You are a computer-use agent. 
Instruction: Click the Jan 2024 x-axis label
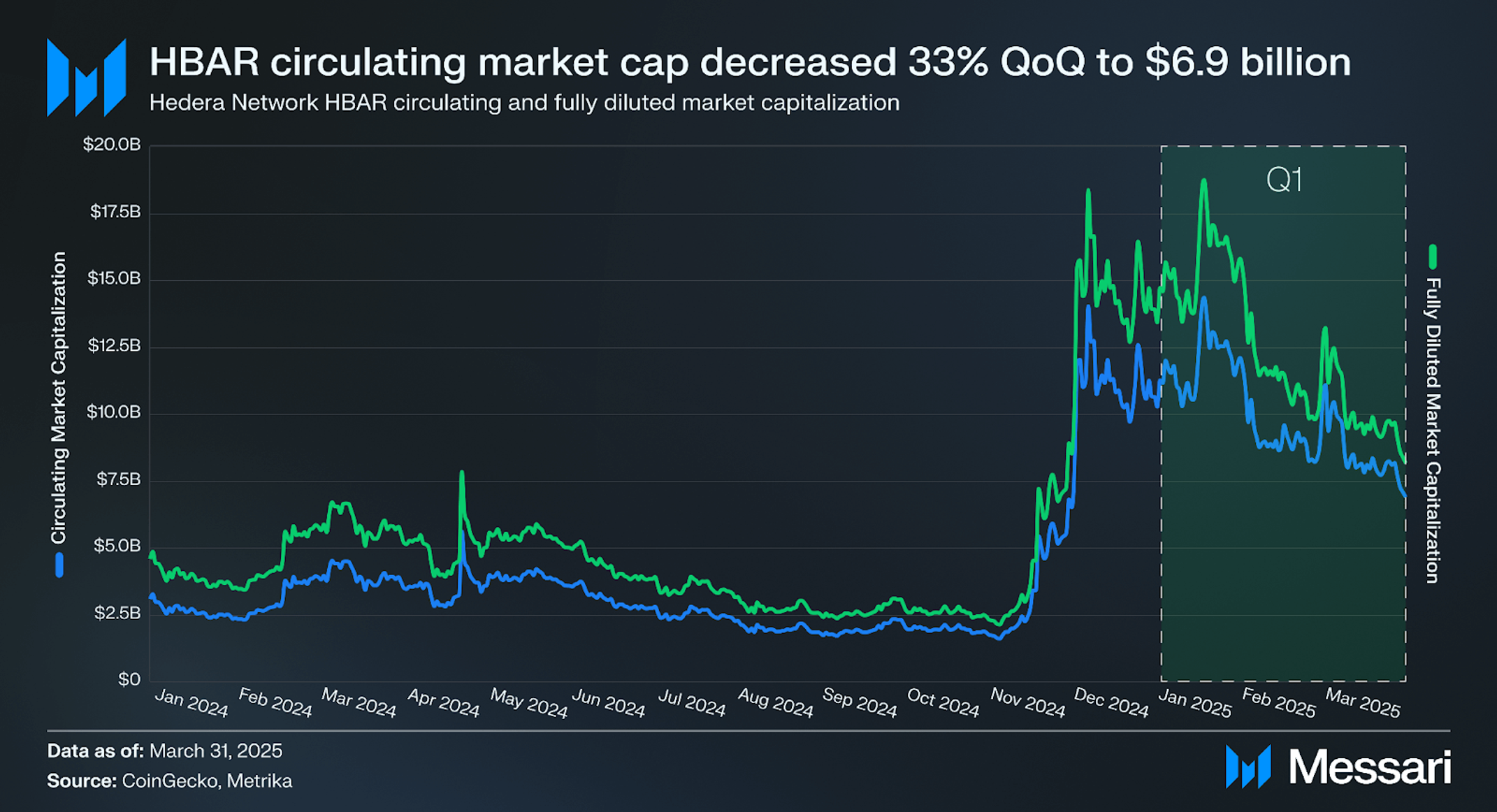click(191, 703)
